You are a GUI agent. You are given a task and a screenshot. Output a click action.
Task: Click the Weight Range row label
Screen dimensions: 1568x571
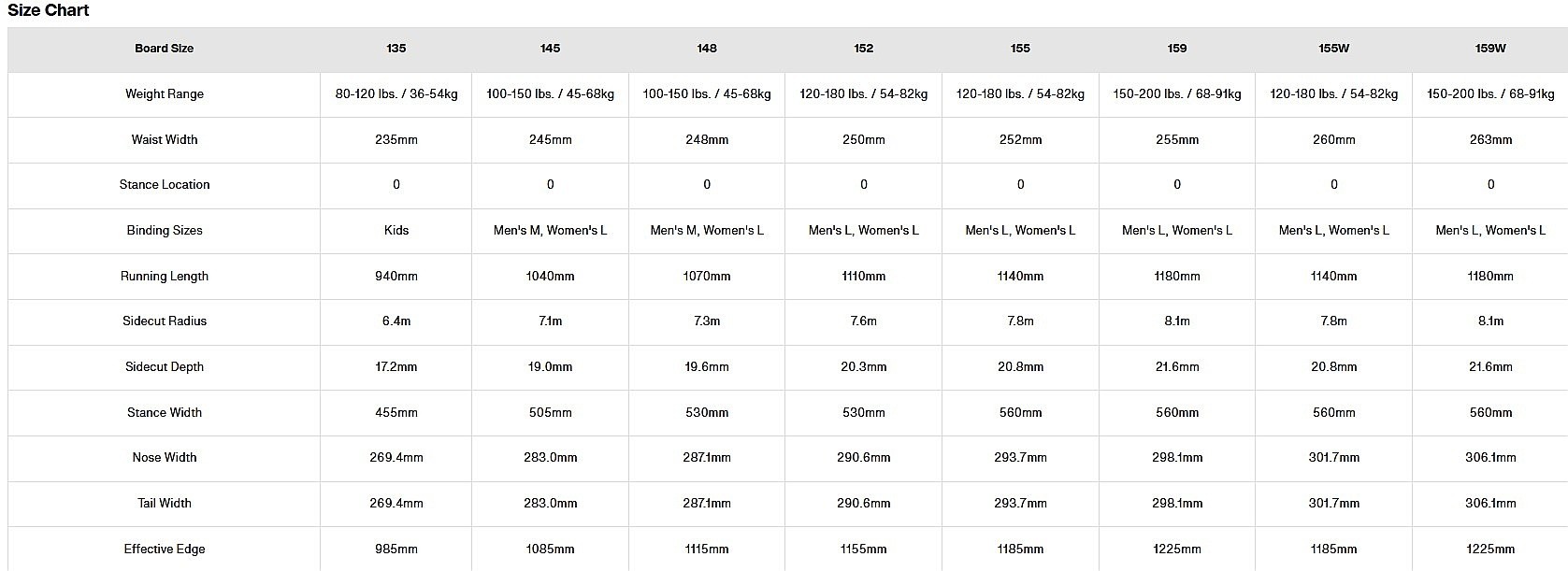click(165, 94)
